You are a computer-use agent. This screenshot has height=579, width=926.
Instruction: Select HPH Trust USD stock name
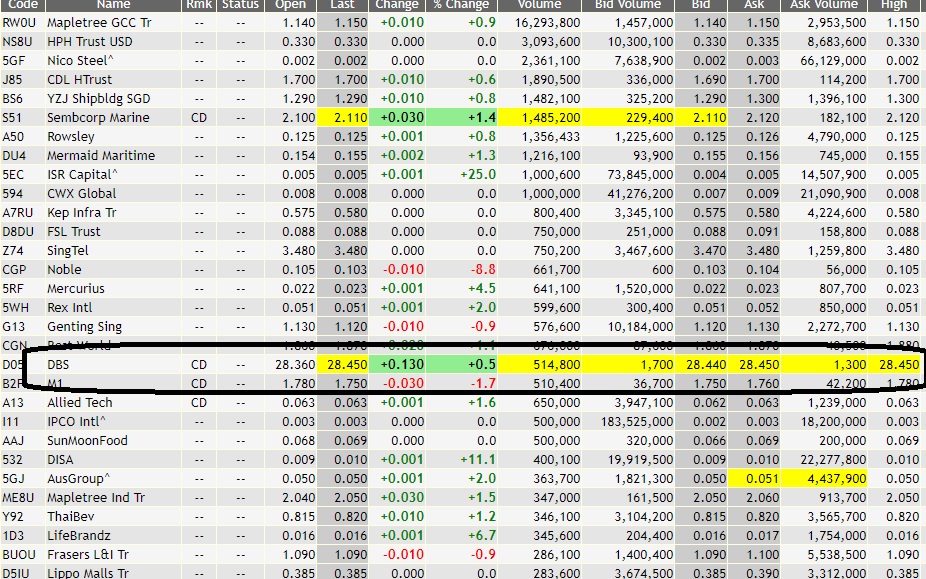coord(90,41)
